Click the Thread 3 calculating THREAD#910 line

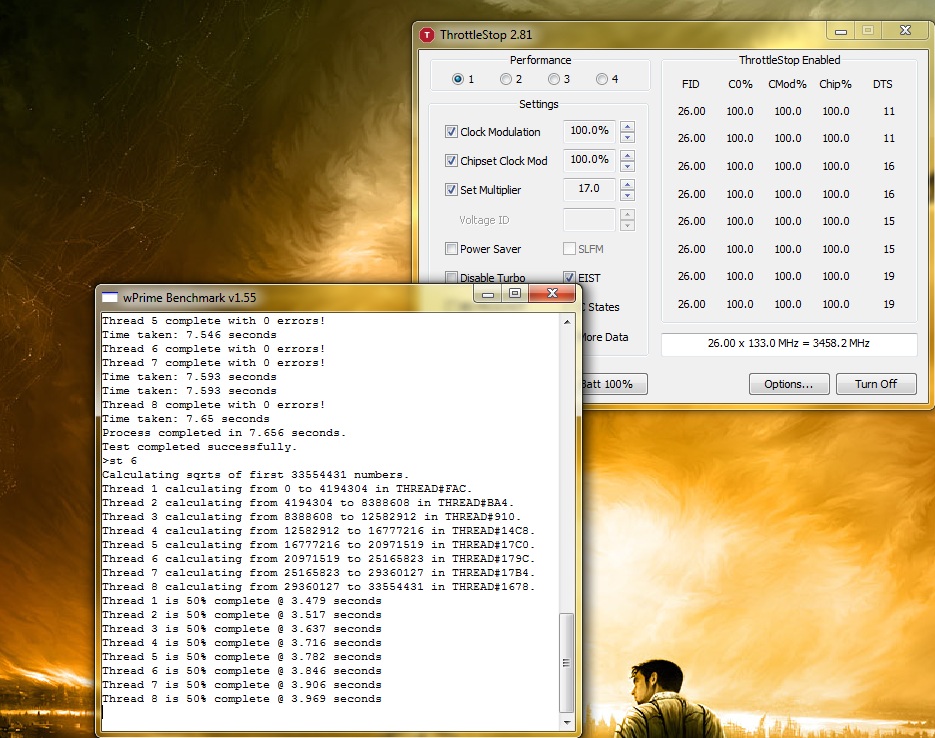311,517
